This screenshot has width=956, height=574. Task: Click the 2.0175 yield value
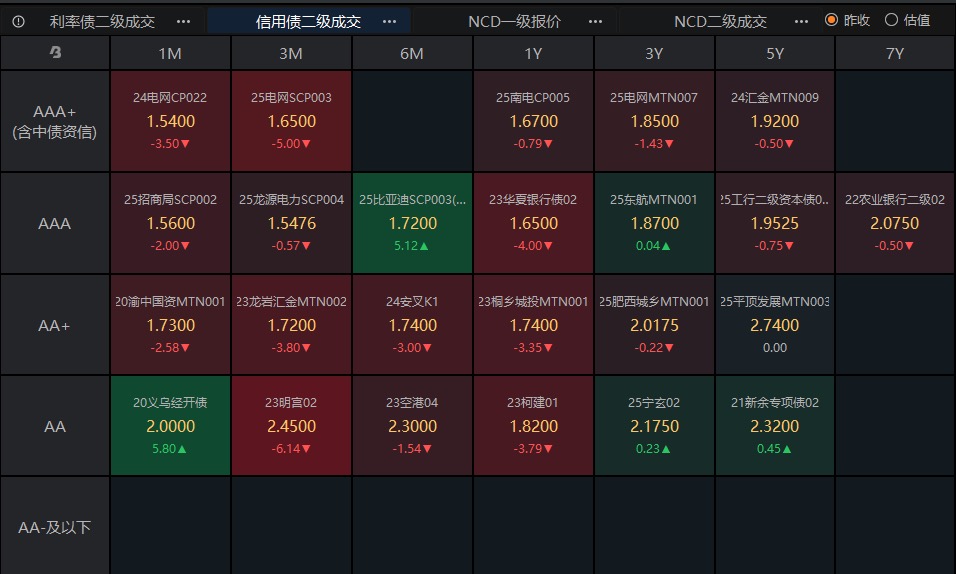coord(654,325)
